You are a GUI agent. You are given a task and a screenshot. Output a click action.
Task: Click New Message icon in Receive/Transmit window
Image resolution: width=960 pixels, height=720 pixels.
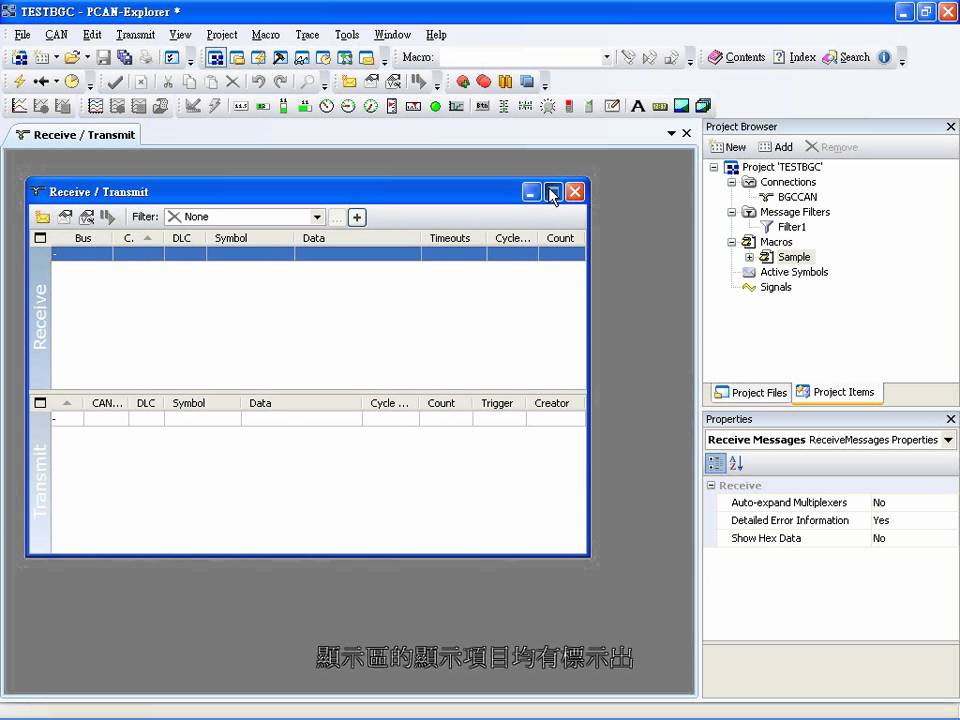coord(42,217)
